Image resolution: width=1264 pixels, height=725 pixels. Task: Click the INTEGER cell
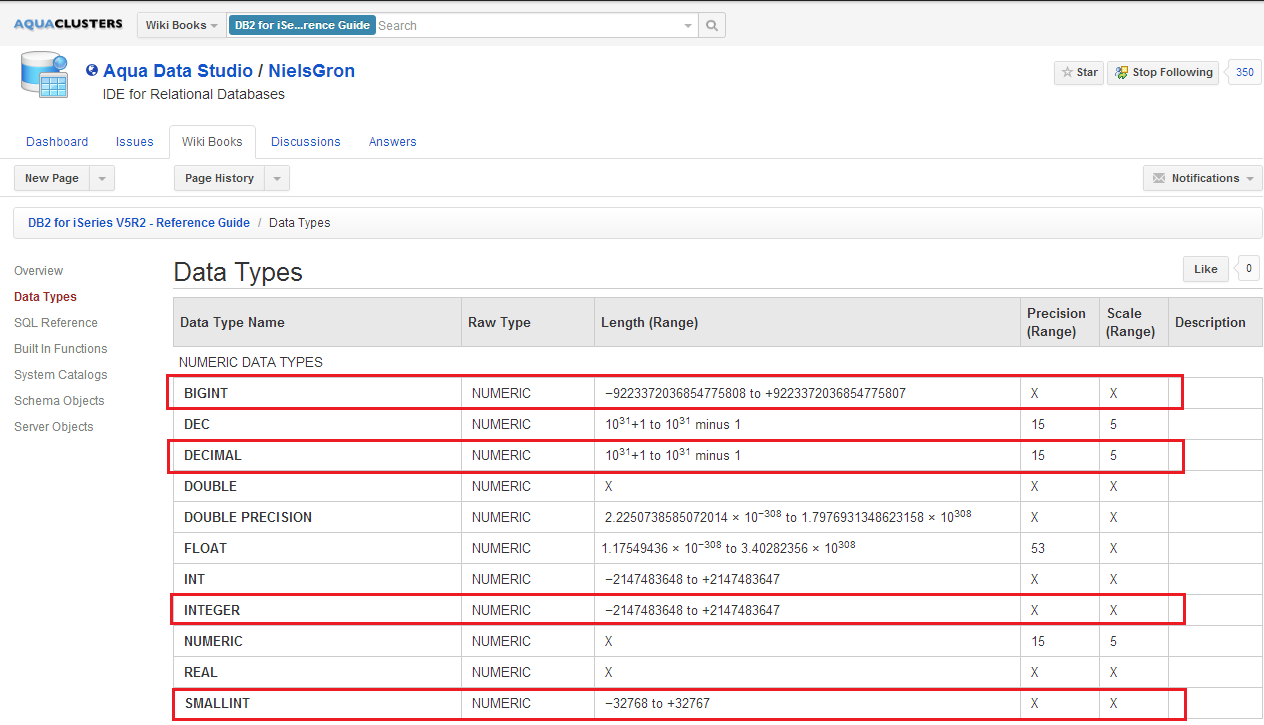pyautogui.click(x=317, y=610)
